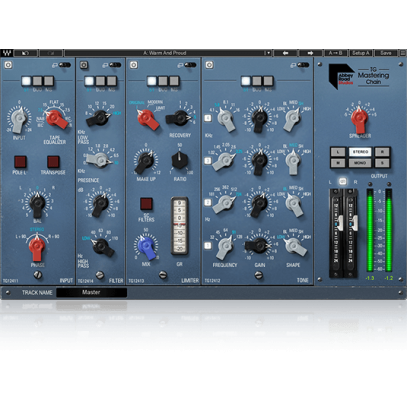Click the Presence frequency knob
The image size is (407, 408).
click(x=98, y=160)
